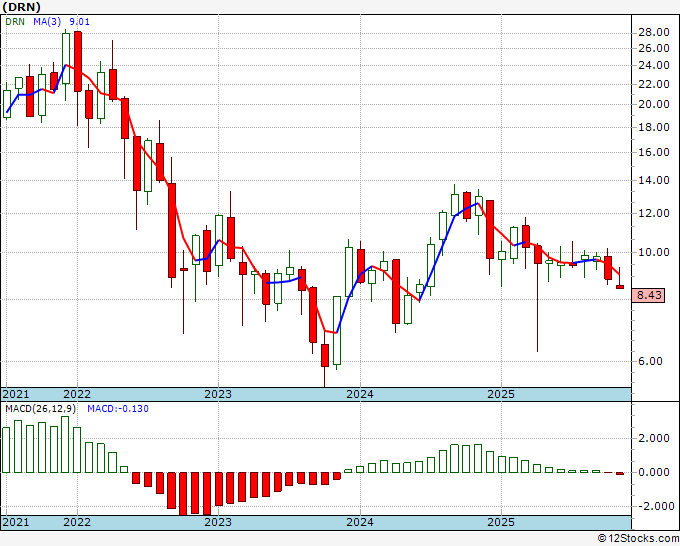Click 2024 on the price chart time axis

(x=360, y=394)
